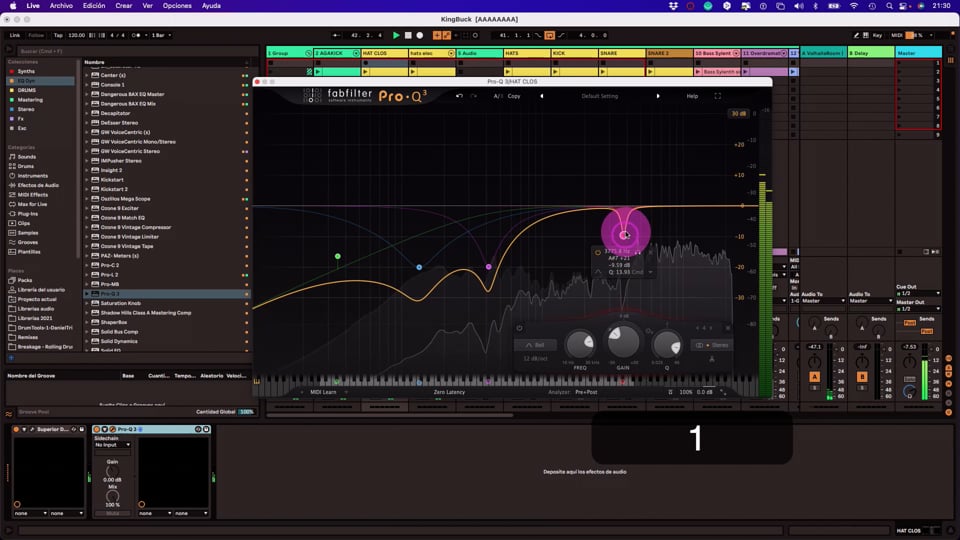Toggle Superior Drummer device activator
The image size is (960, 540).
(16, 429)
